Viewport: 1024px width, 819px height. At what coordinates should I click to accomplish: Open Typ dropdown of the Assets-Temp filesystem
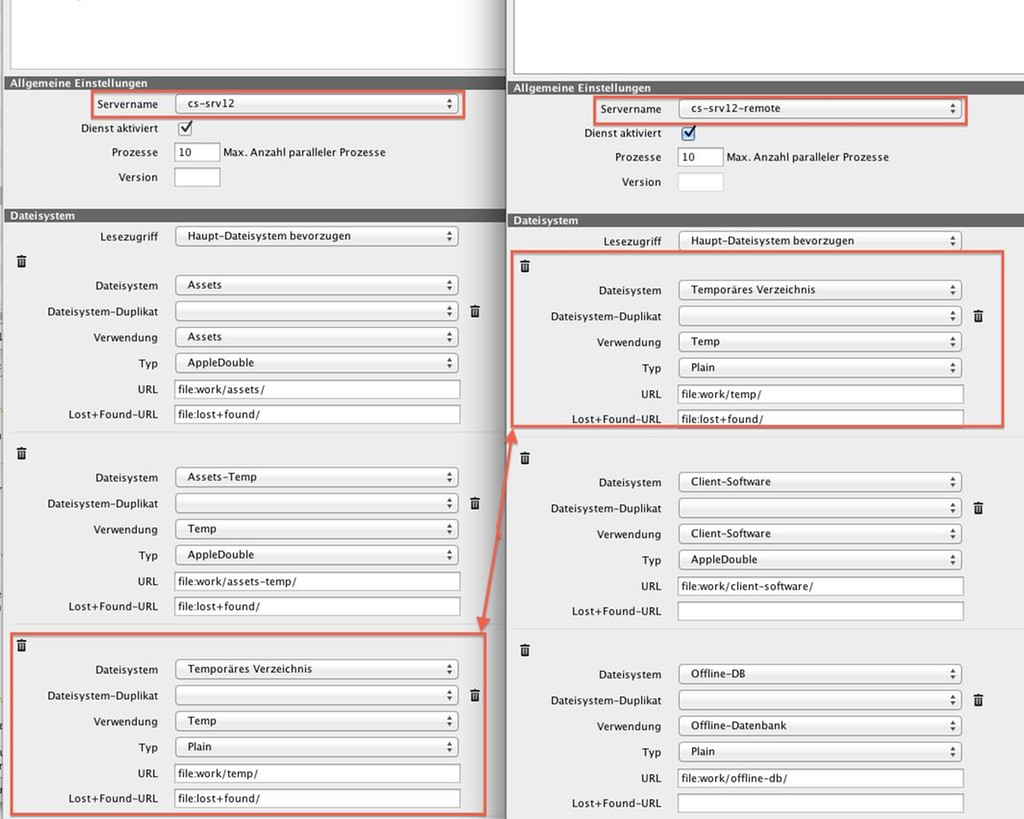click(316, 555)
